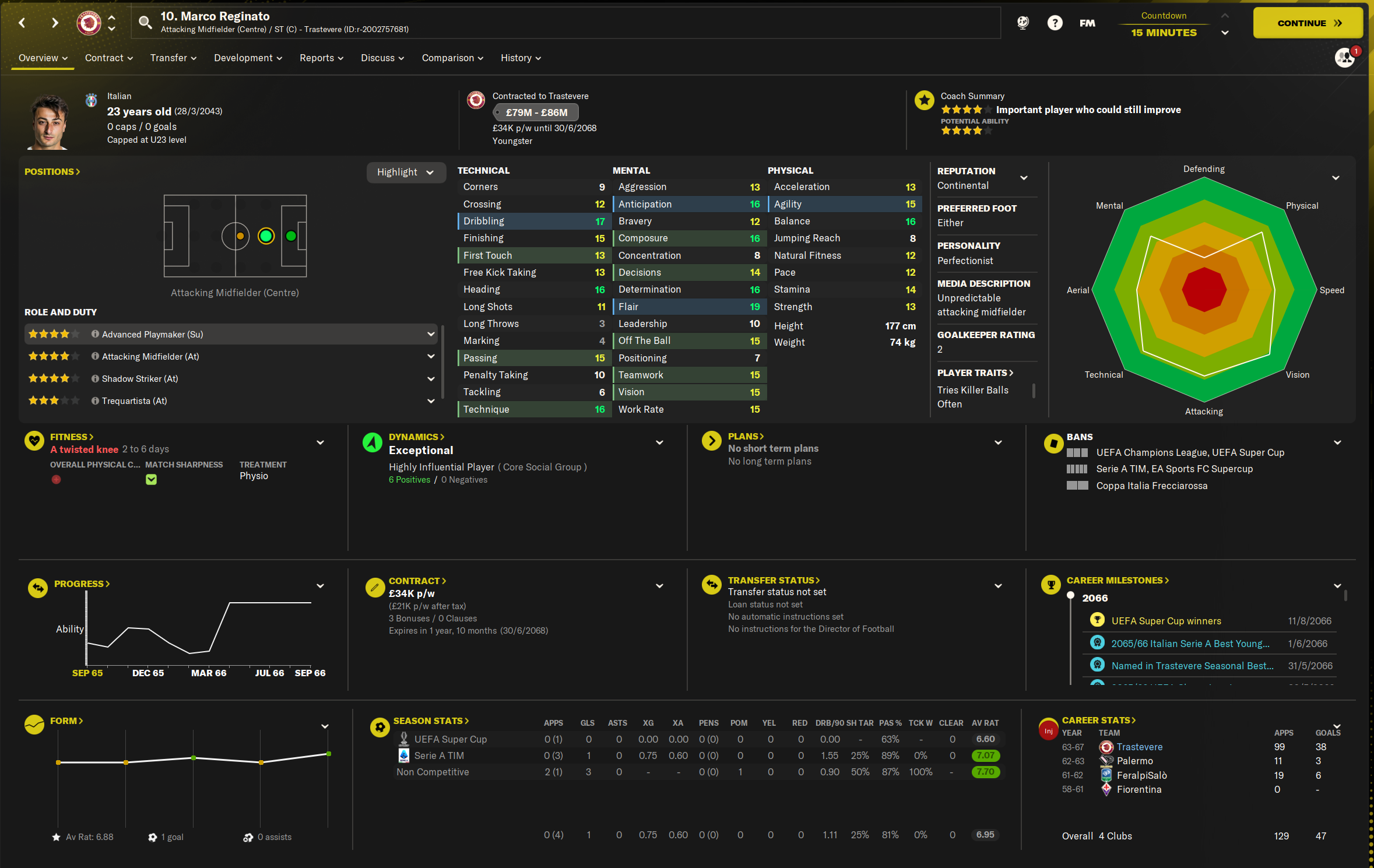1374x868 pixels.
Task: Click the Career Stats Inj icon
Action: tap(1048, 730)
